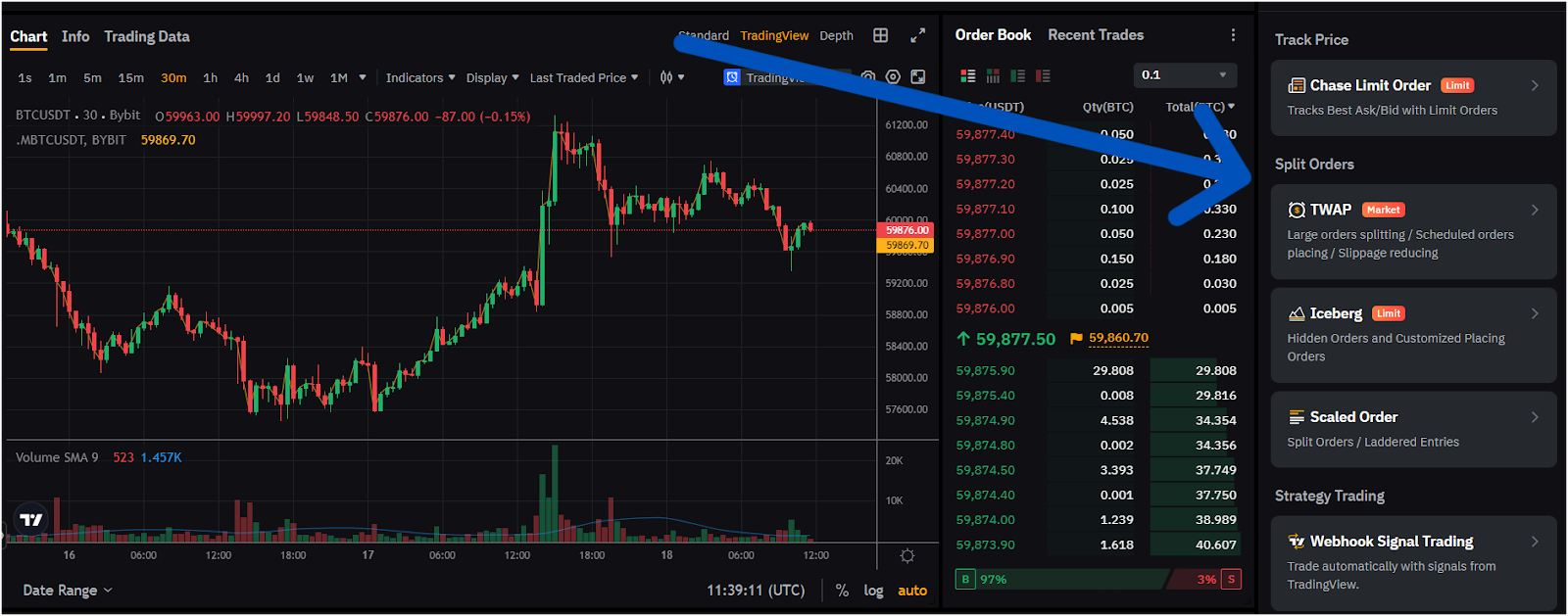The height and width of the screenshot is (616, 1568).
Task: Open the Scaled Order card
Action: pyautogui.click(x=1413, y=430)
